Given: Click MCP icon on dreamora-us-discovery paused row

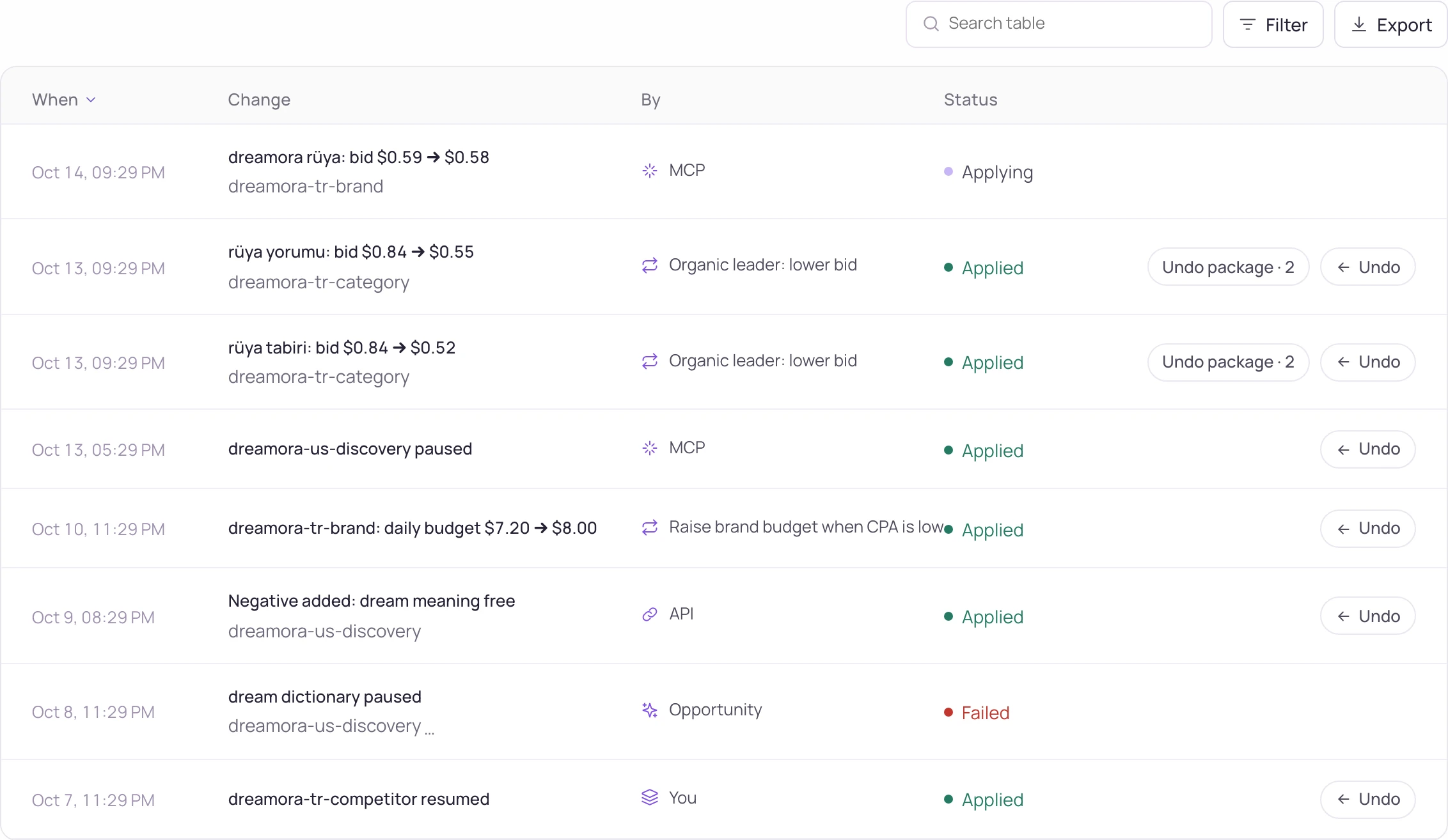Looking at the screenshot, I should coord(650,448).
